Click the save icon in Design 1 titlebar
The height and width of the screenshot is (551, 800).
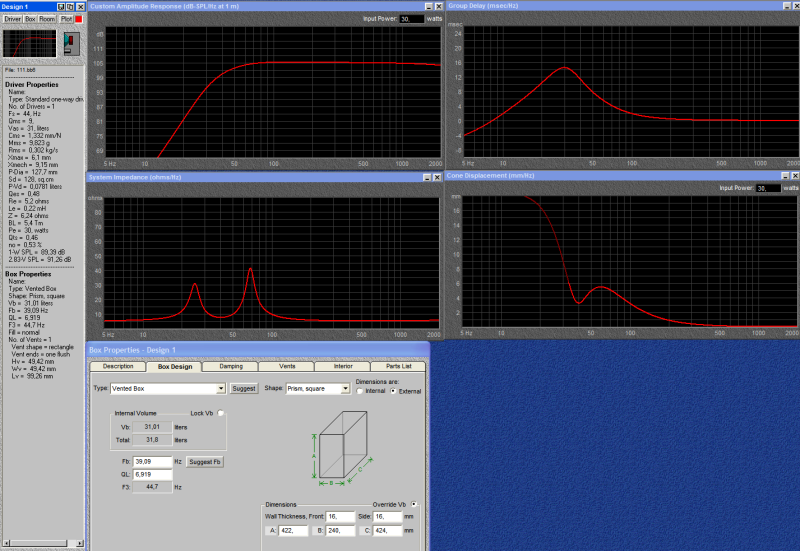[61, 7]
